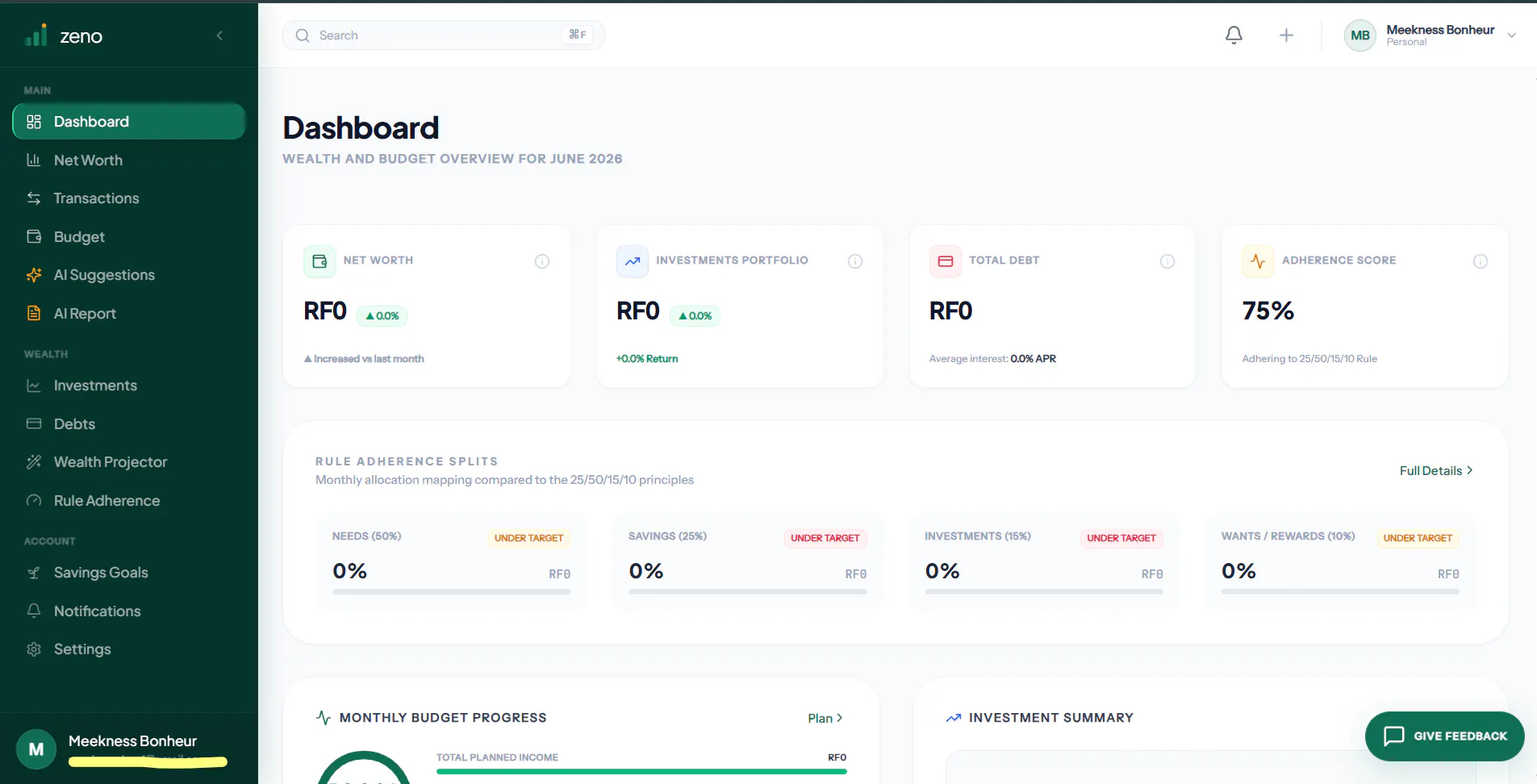Click the "+0.0% Return" text

(647, 359)
